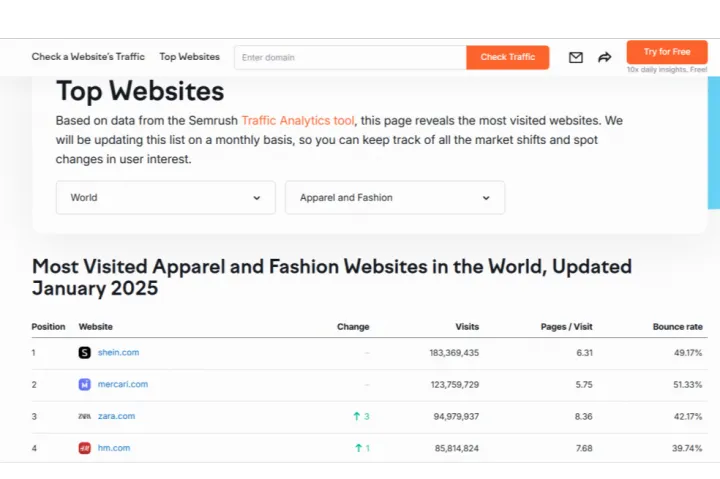Focus the Enter domain input field

point(350,57)
